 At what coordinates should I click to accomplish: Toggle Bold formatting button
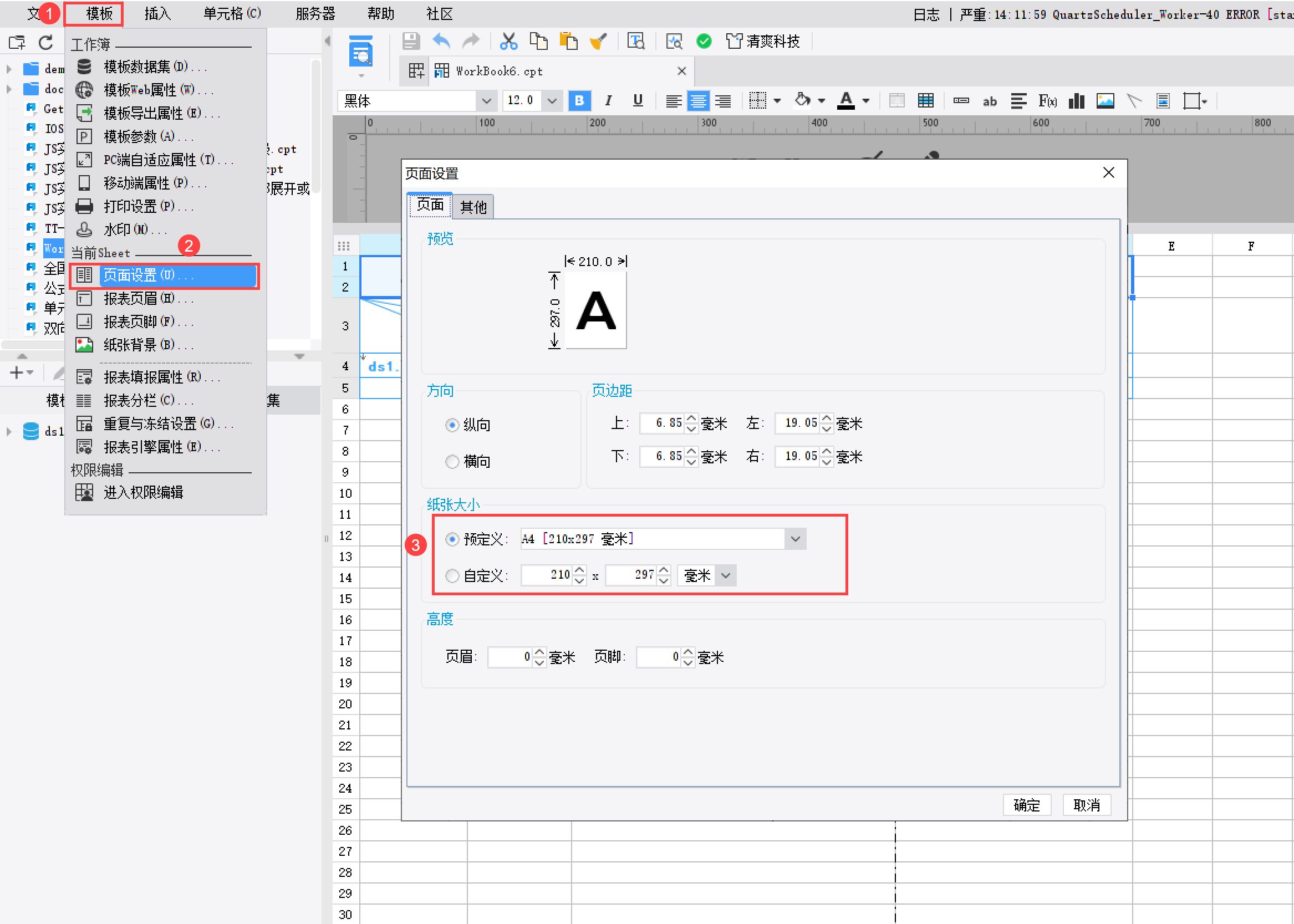click(x=579, y=101)
